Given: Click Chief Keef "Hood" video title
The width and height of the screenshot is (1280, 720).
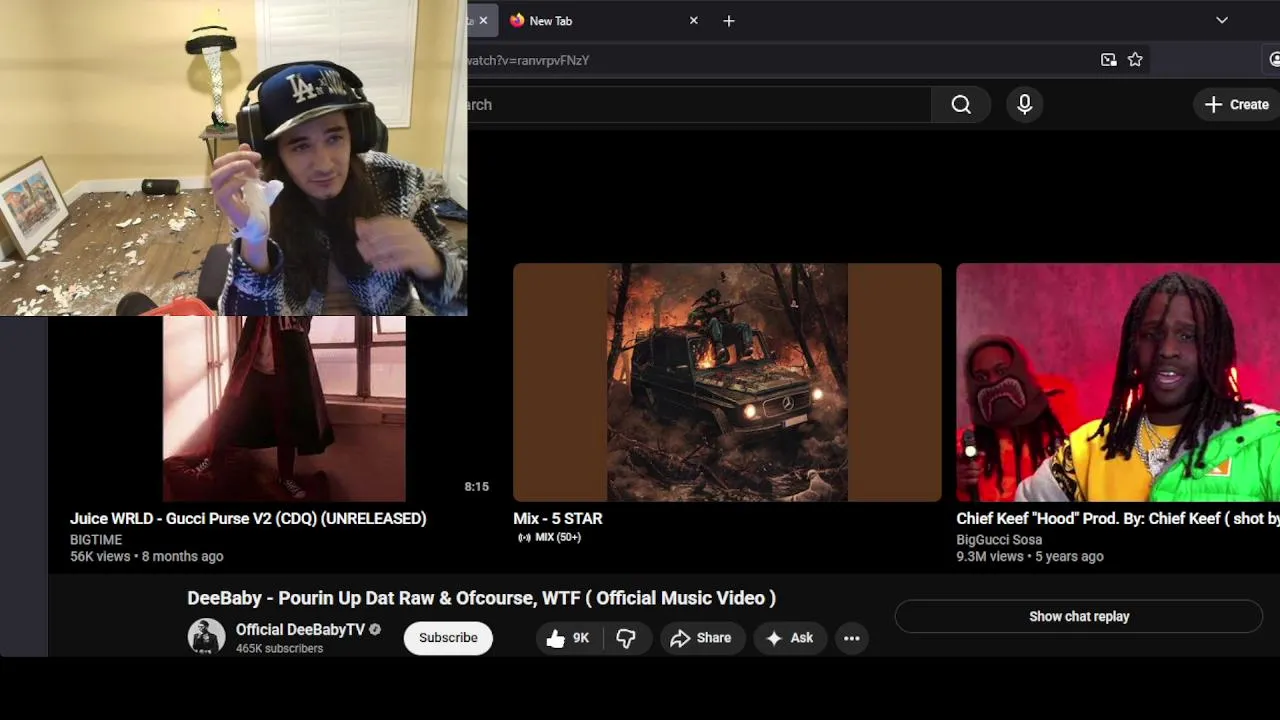Looking at the screenshot, I should tap(1118, 518).
